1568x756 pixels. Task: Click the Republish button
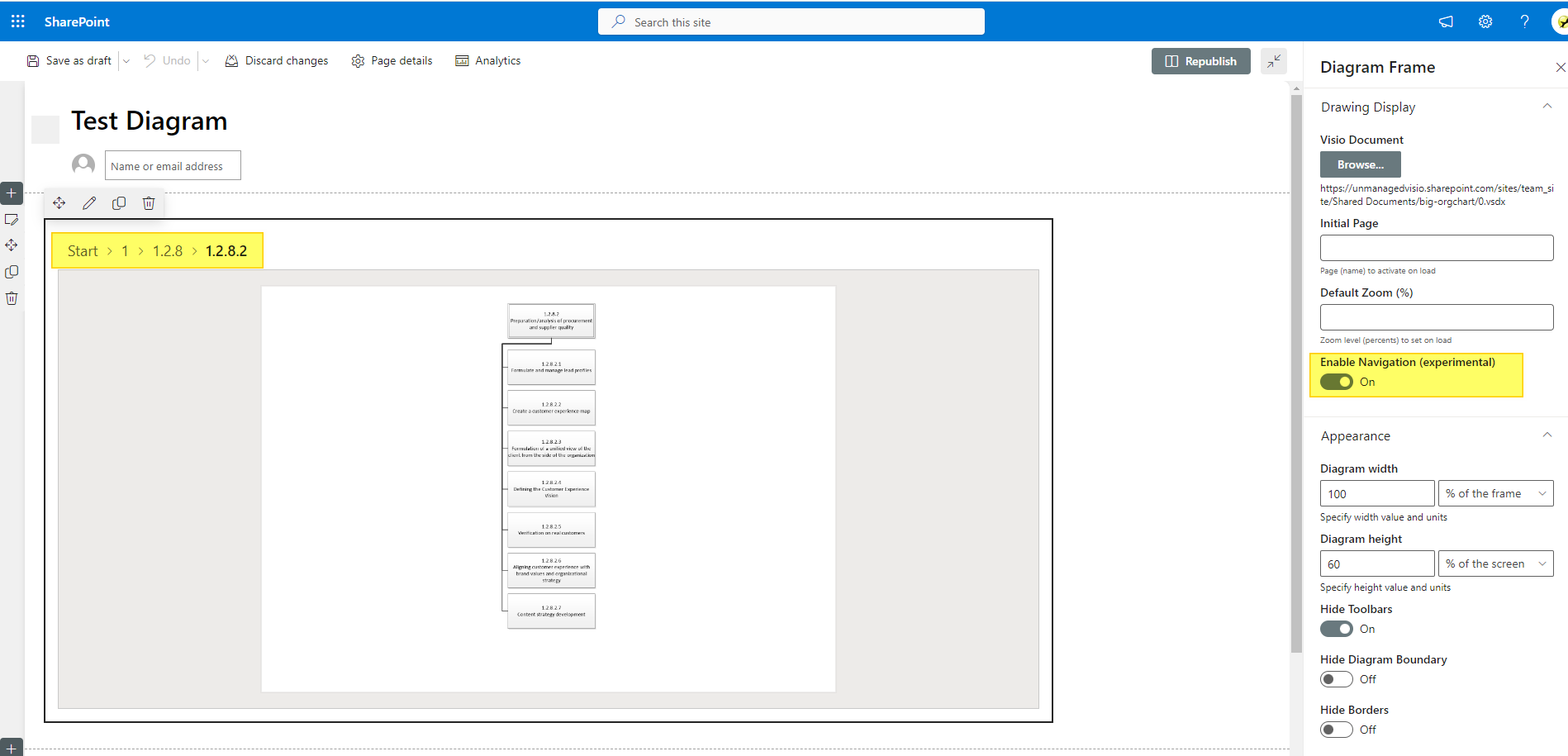click(x=1201, y=60)
